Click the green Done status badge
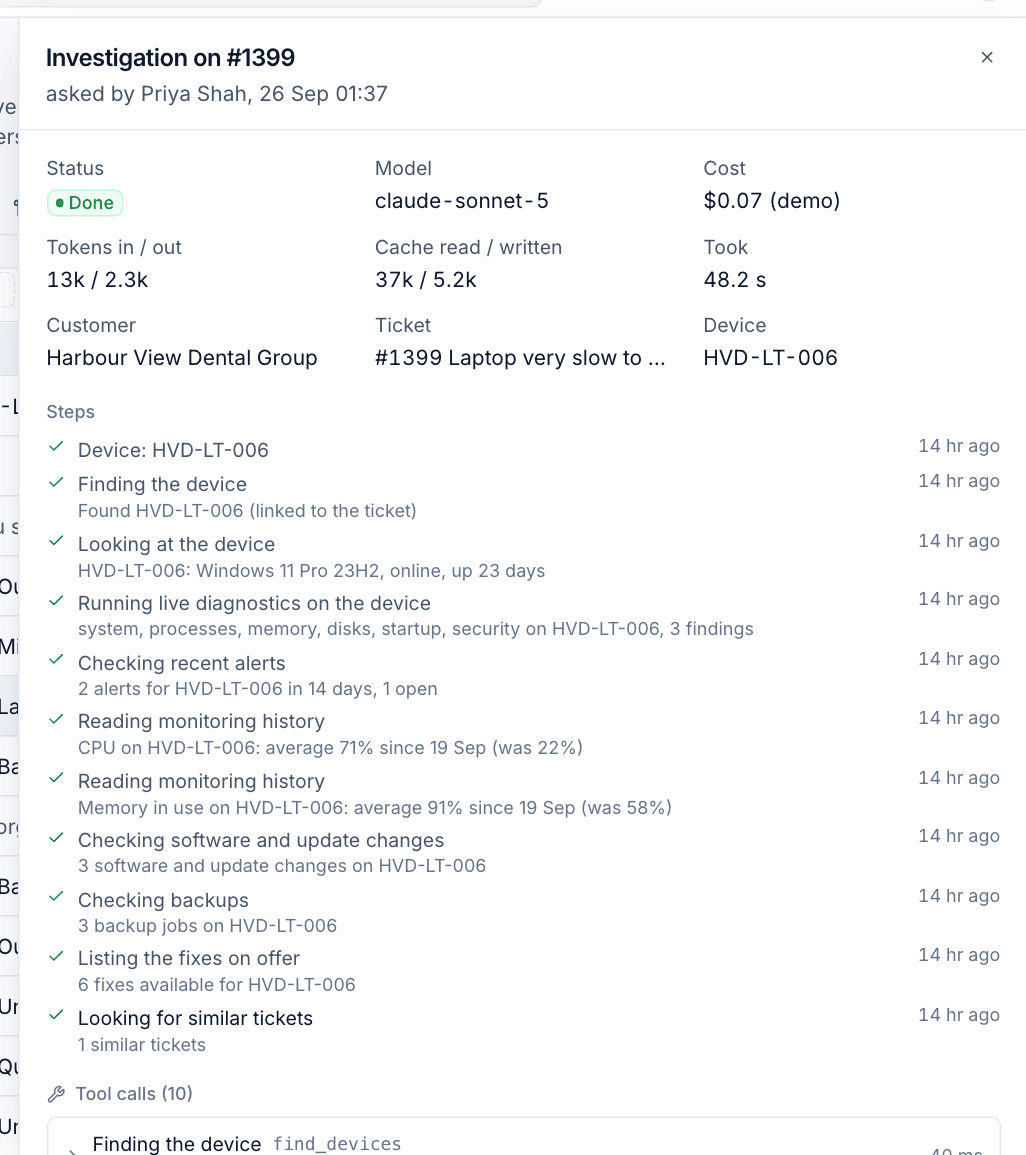Screen dimensions: 1026x1155 pyautogui.click(x=85, y=203)
